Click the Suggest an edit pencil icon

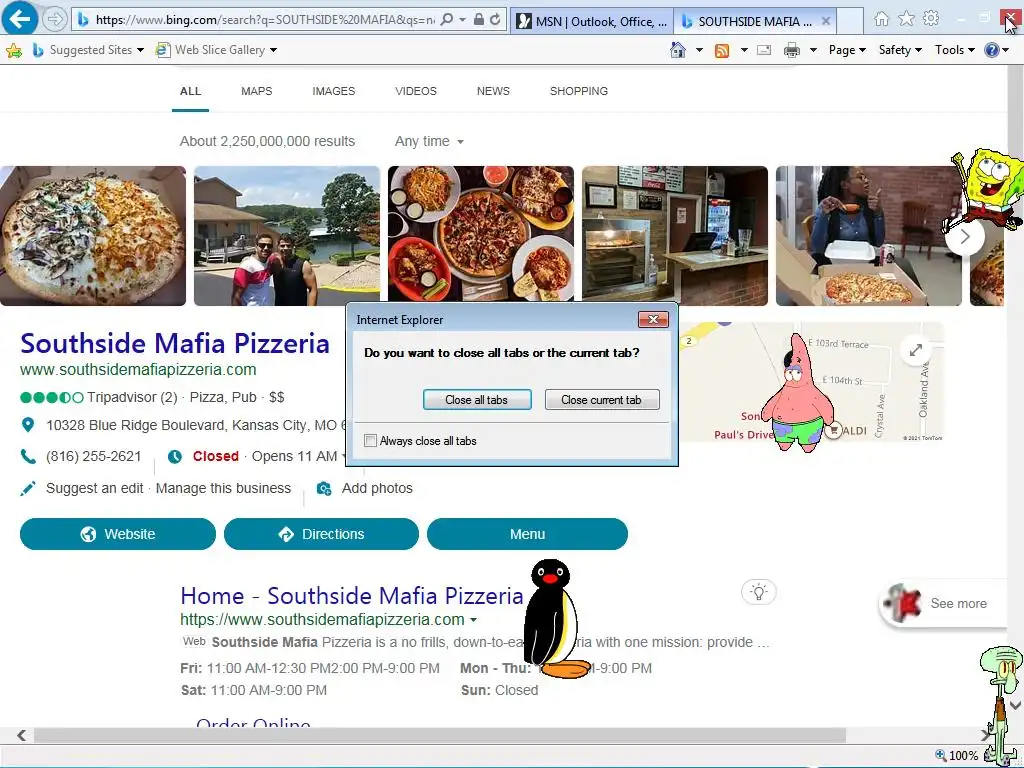27,488
